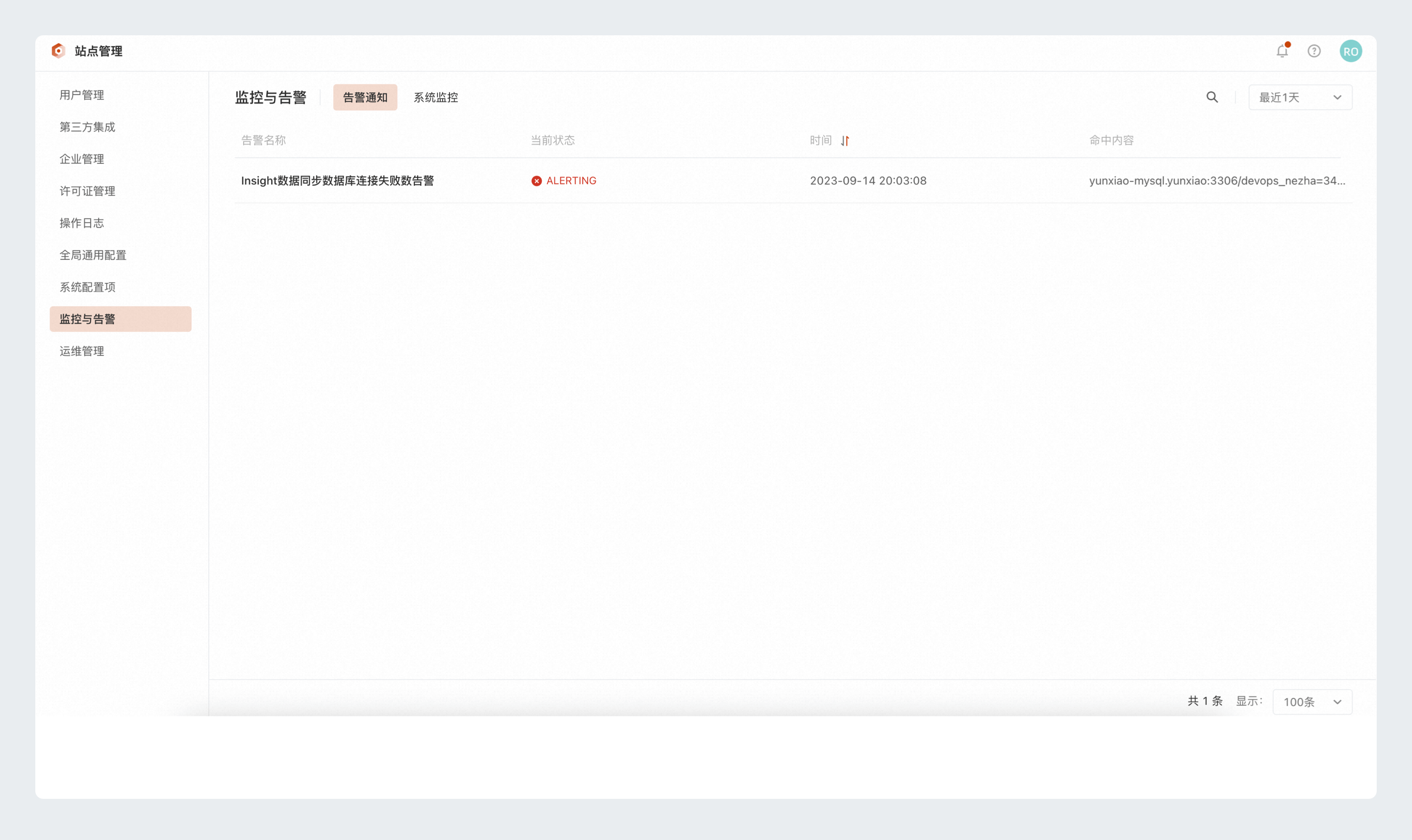The height and width of the screenshot is (840, 1412).
Task: Click the search magnifier icon
Action: (1212, 98)
